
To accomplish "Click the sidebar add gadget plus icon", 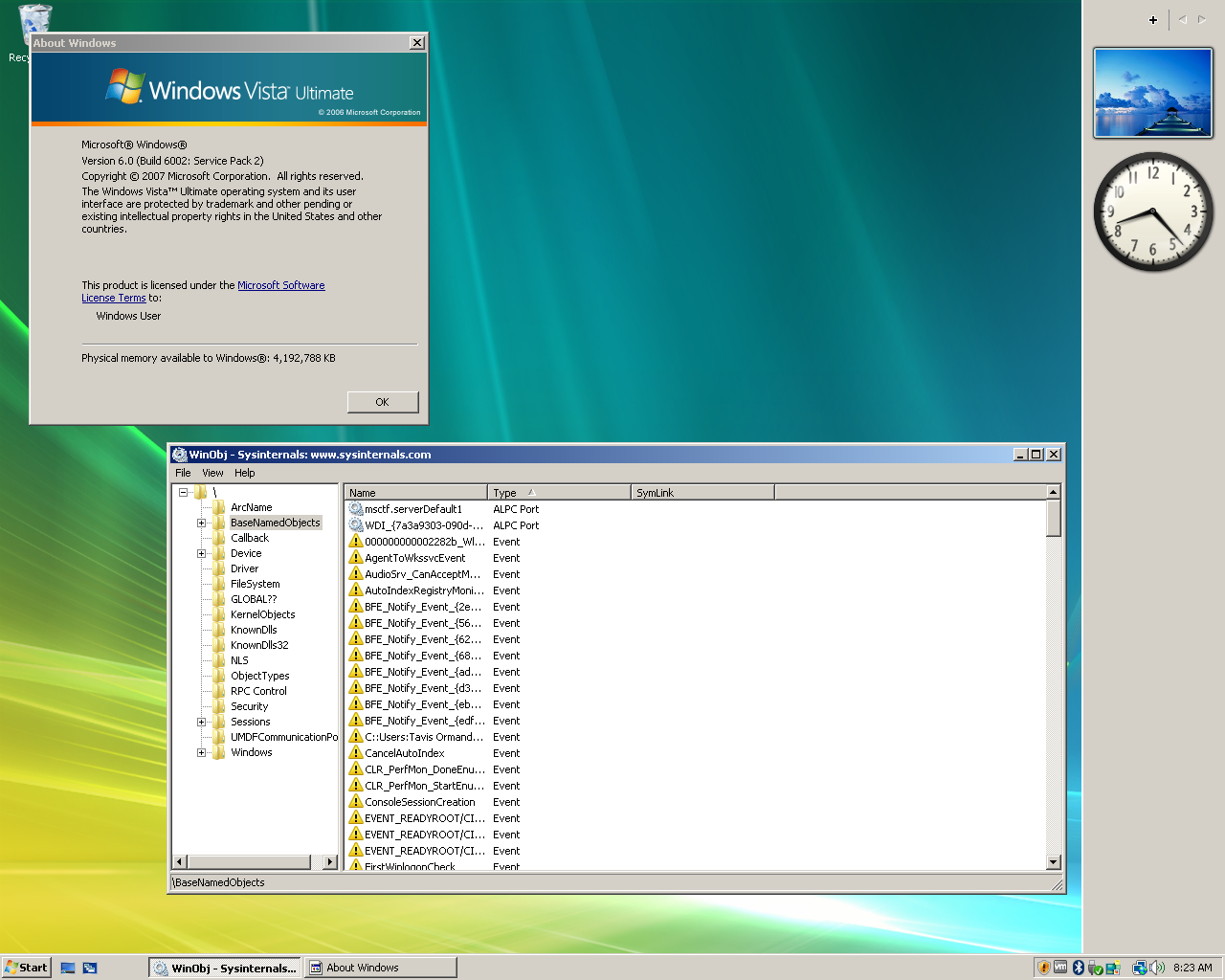I will 1153,20.
